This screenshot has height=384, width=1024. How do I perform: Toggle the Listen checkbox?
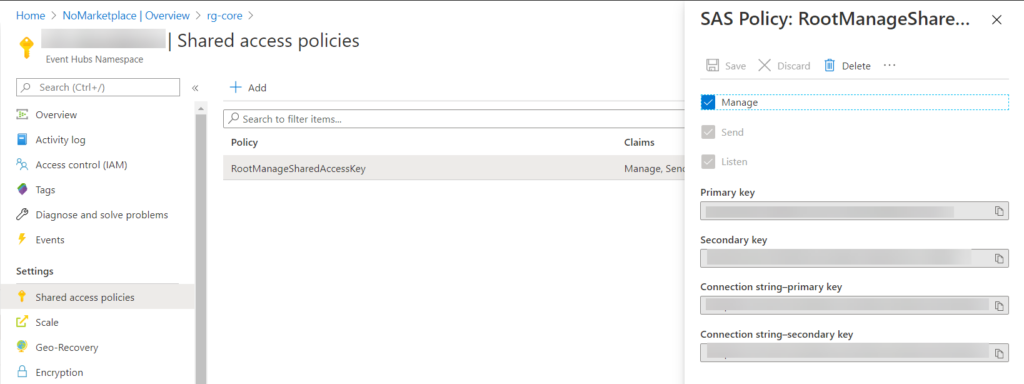pyautogui.click(x=708, y=161)
